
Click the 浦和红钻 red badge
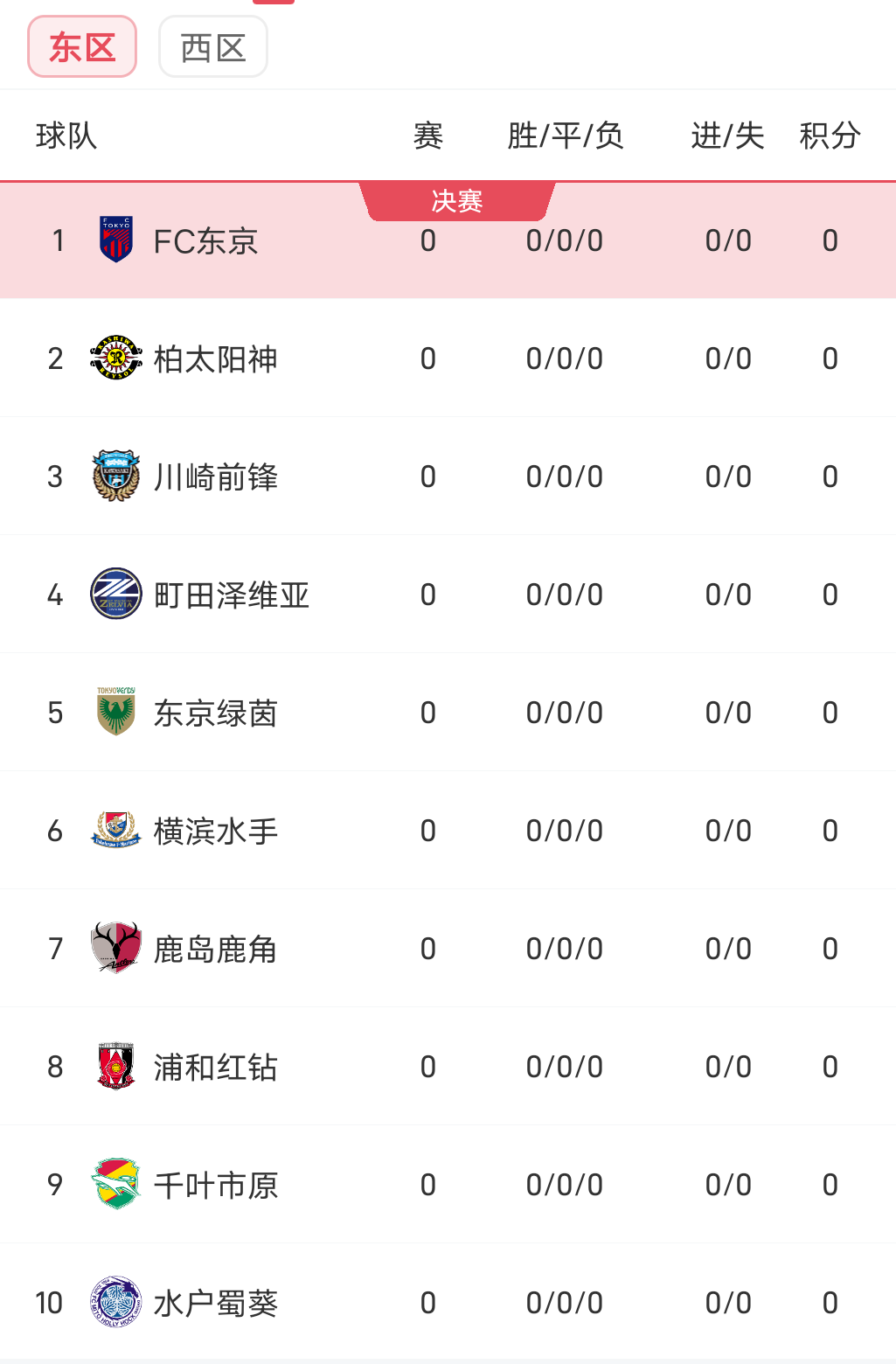(116, 1066)
